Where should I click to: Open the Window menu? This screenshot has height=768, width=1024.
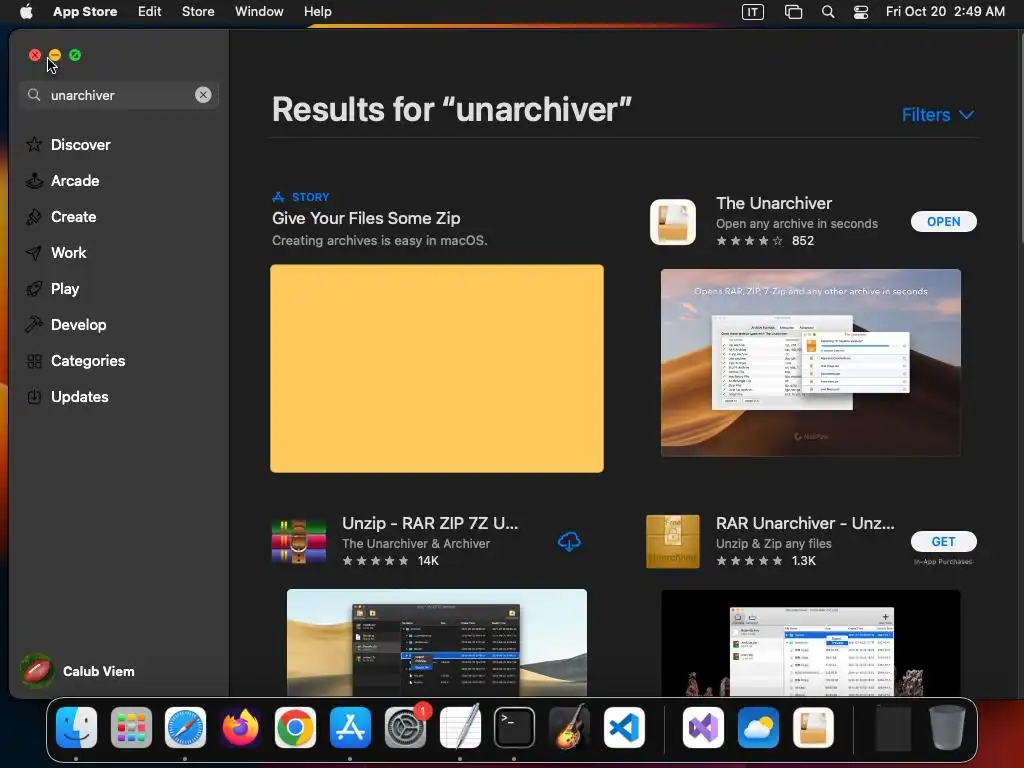click(x=259, y=11)
